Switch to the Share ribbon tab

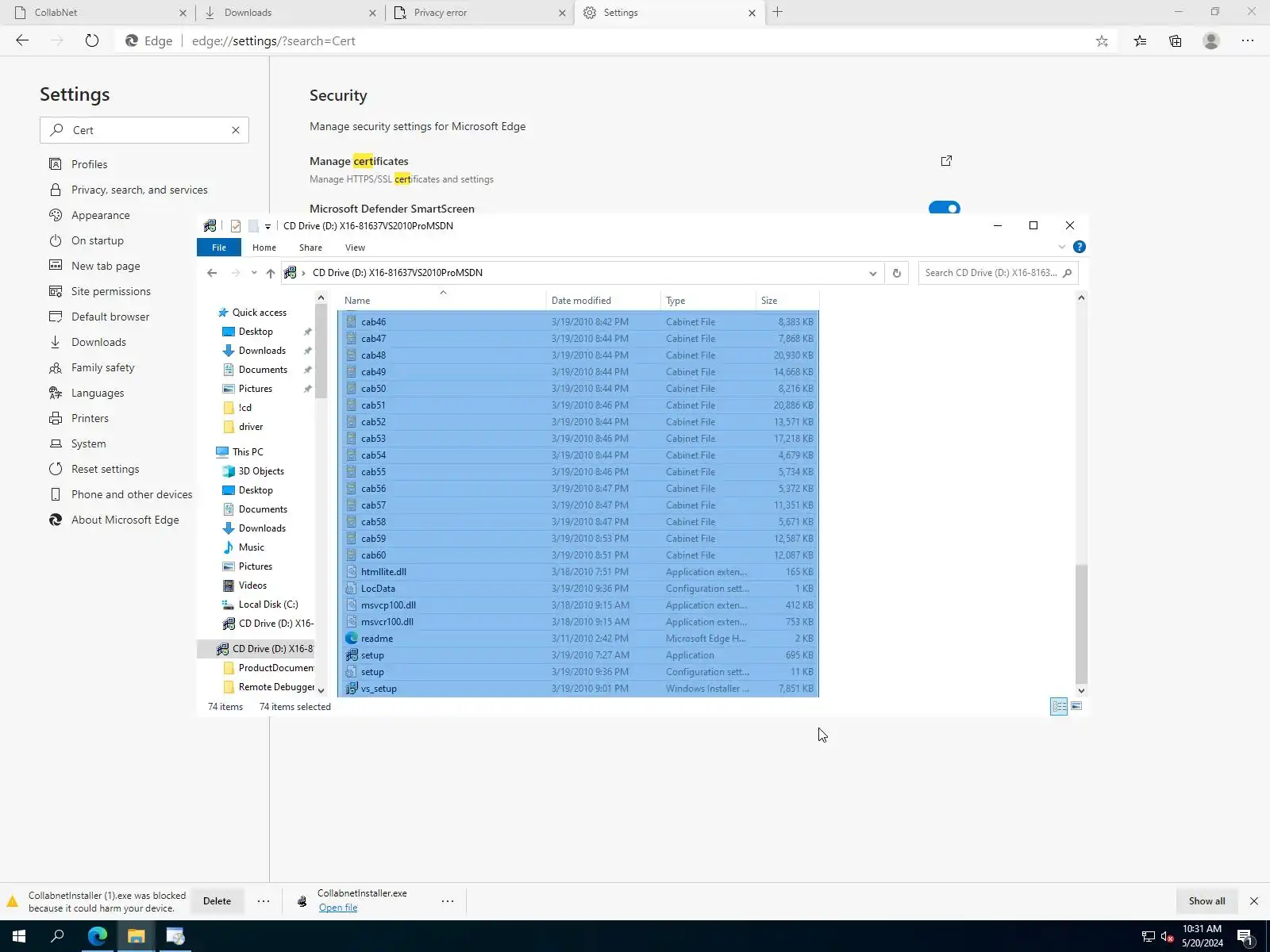(310, 248)
